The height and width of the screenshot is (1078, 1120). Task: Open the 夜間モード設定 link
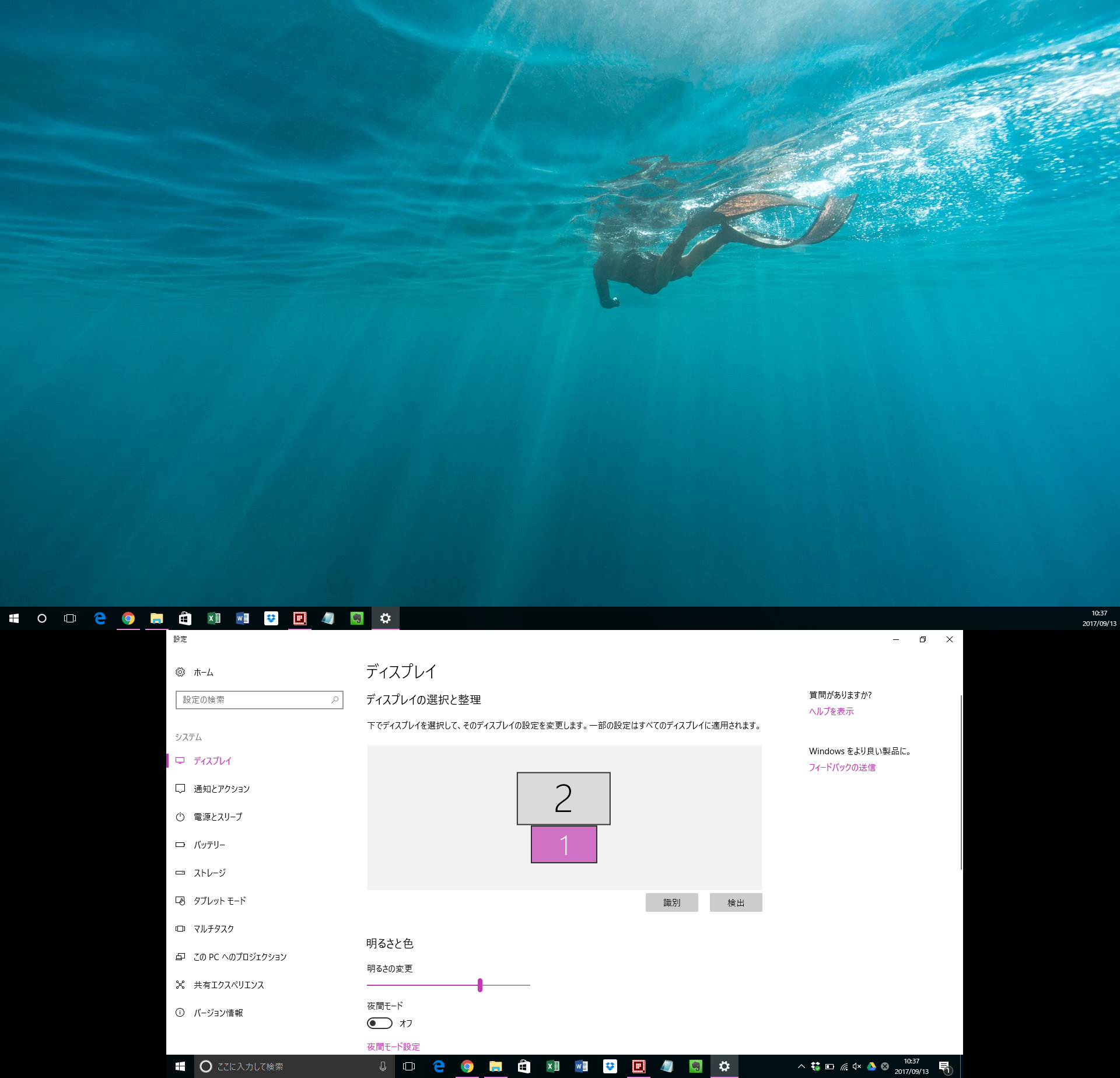click(393, 1046)
